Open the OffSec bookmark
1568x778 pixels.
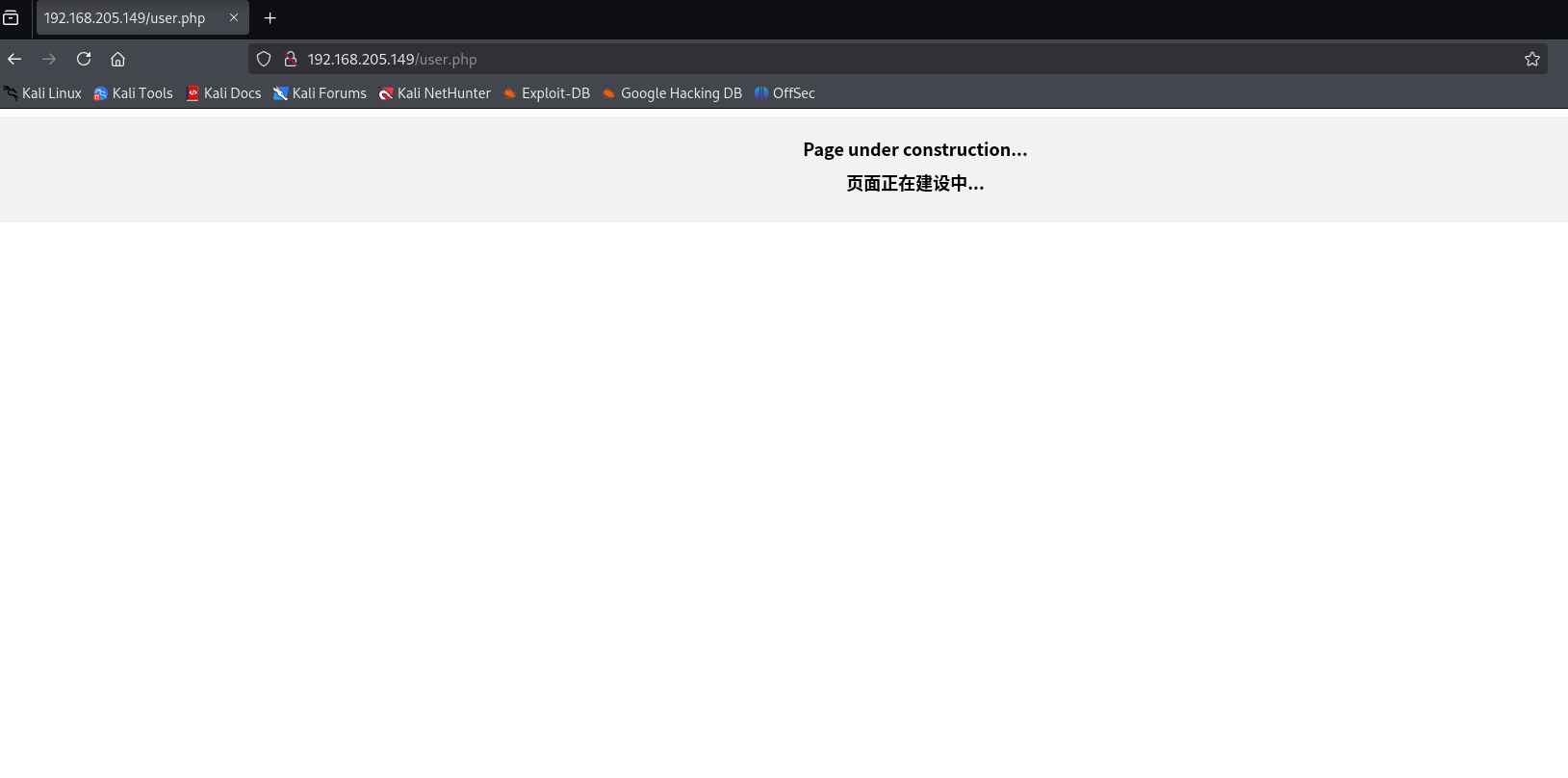pos(784,93)
